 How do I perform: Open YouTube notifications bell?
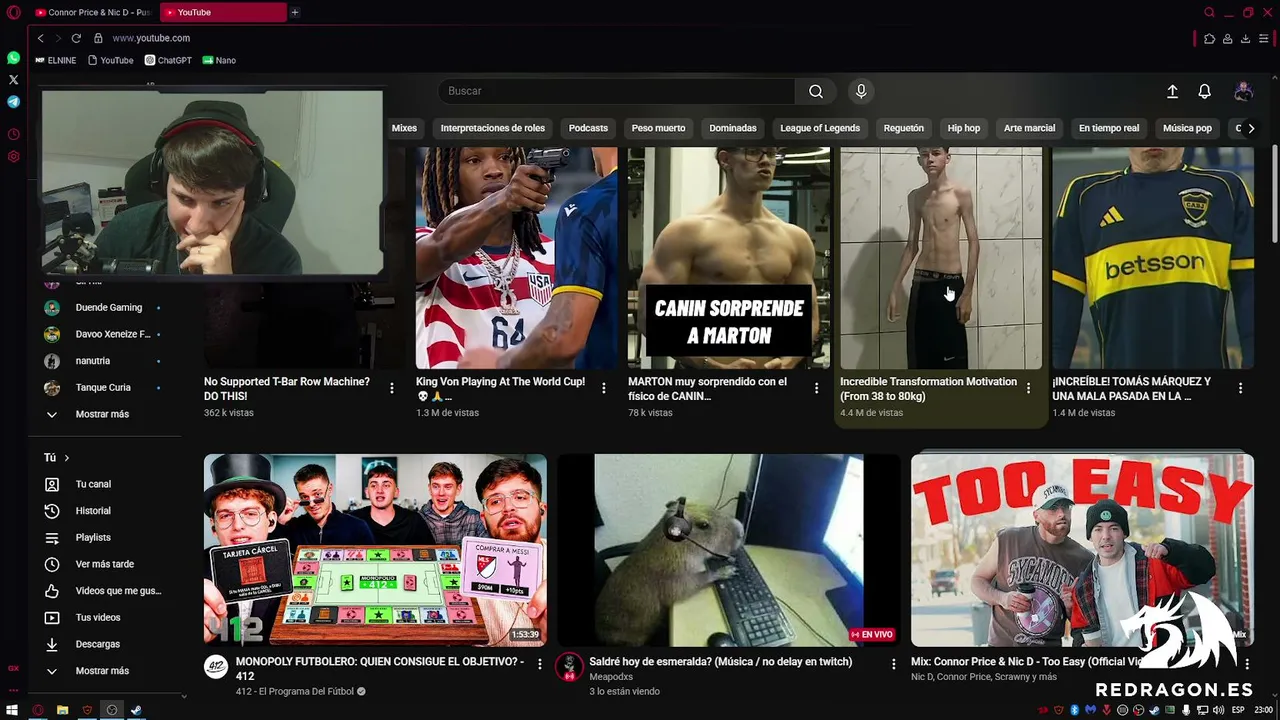click(x=1205, y=91)
